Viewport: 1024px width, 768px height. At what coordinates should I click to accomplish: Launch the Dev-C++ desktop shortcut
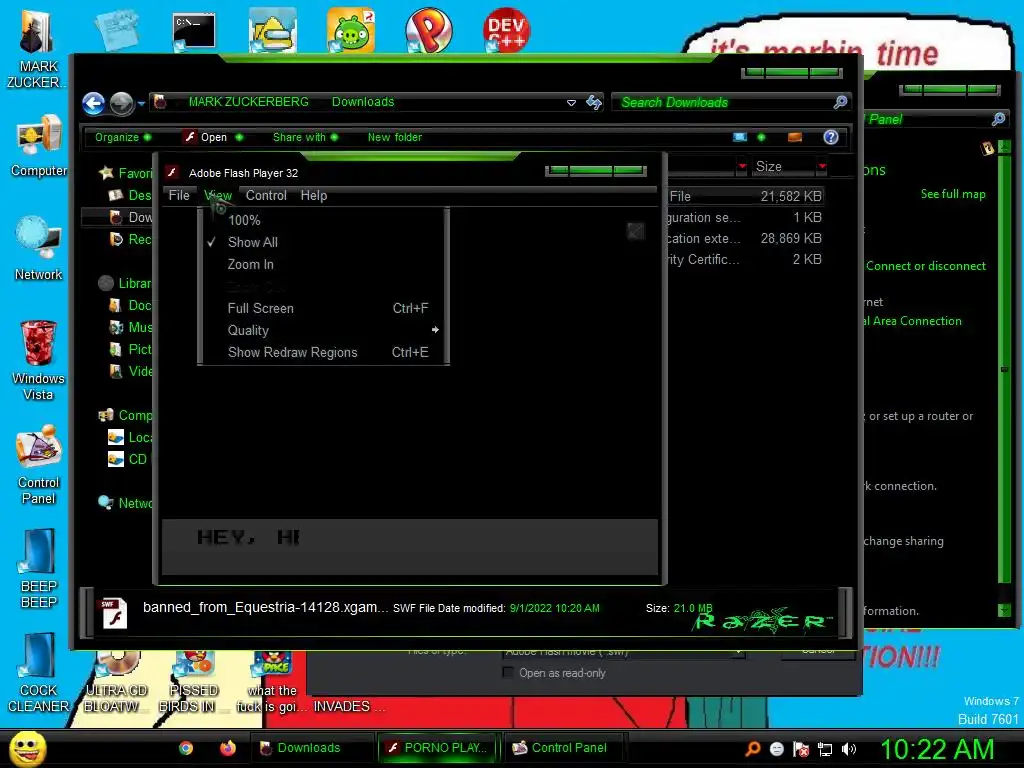pyautogui.click(x=506, y=30)
